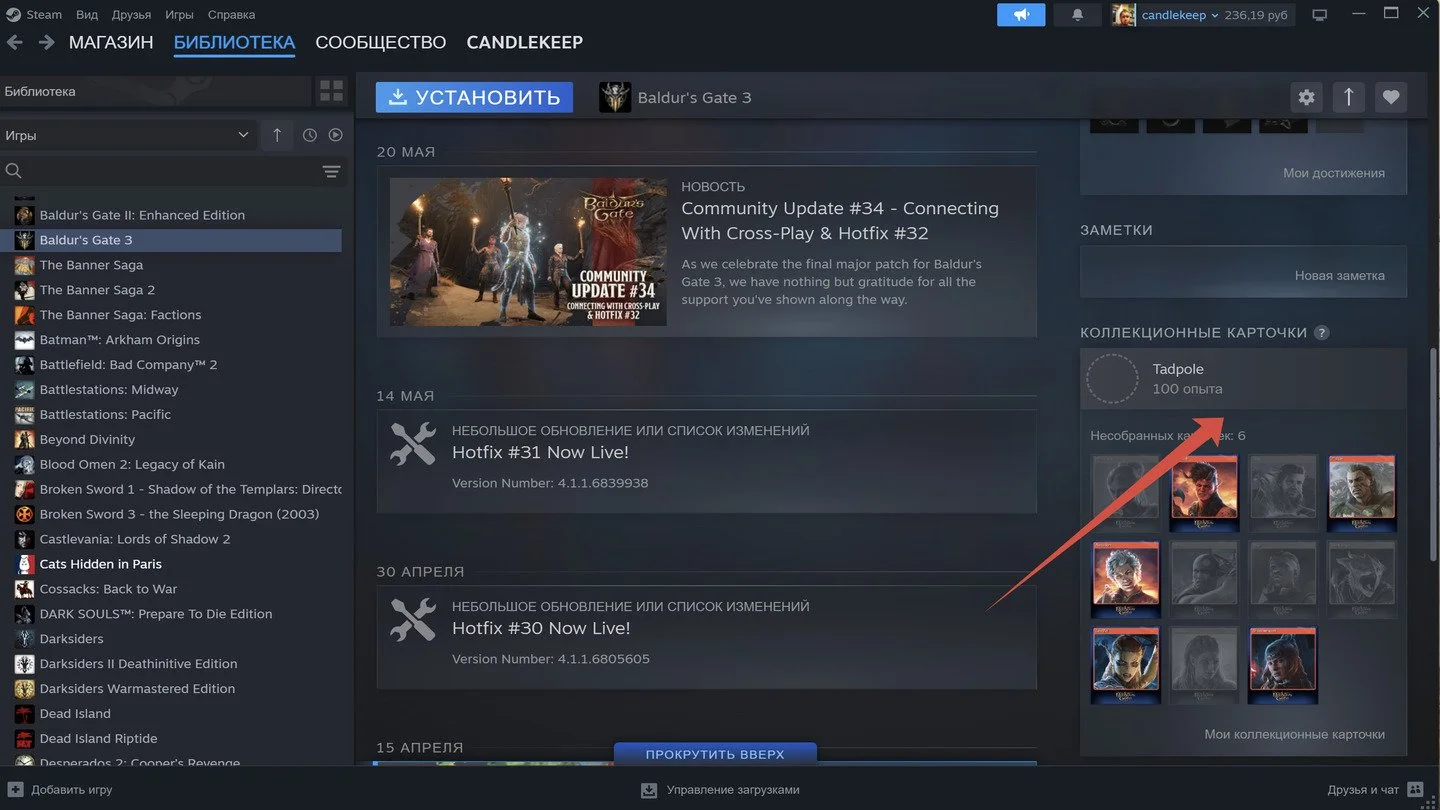
Task: Go back using the back arrow
Action: (15, 42)
